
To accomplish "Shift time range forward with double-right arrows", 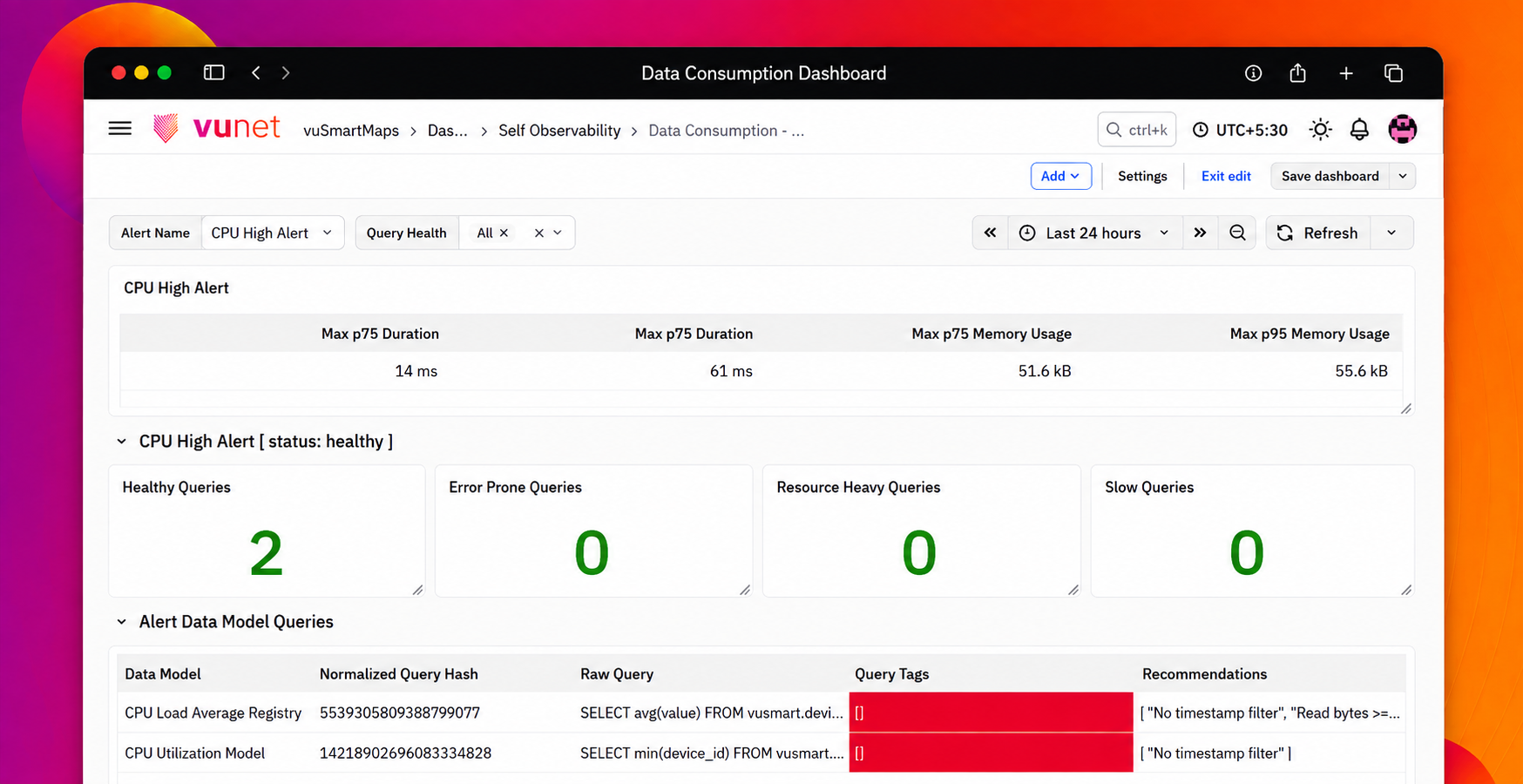I will pyautogui.click(x=1200, y=233).
